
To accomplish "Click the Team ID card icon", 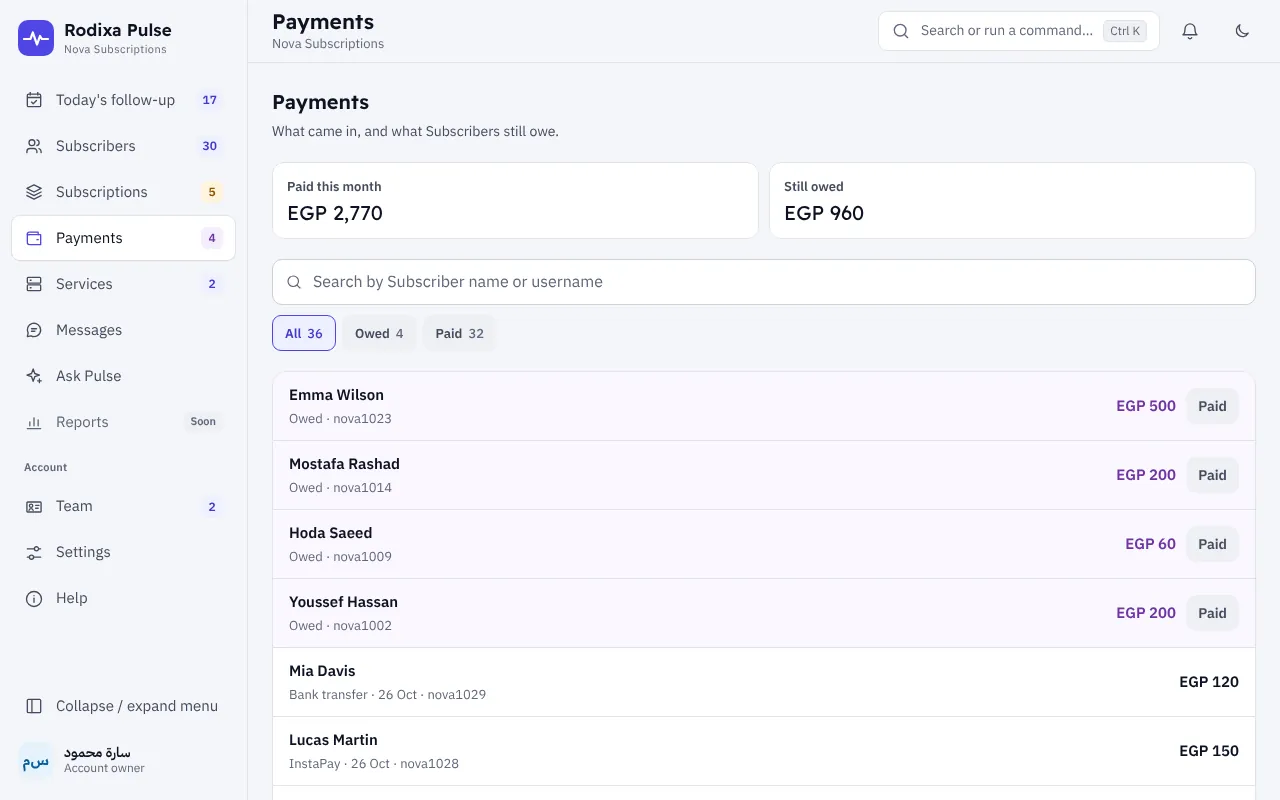I will point(34,506).
